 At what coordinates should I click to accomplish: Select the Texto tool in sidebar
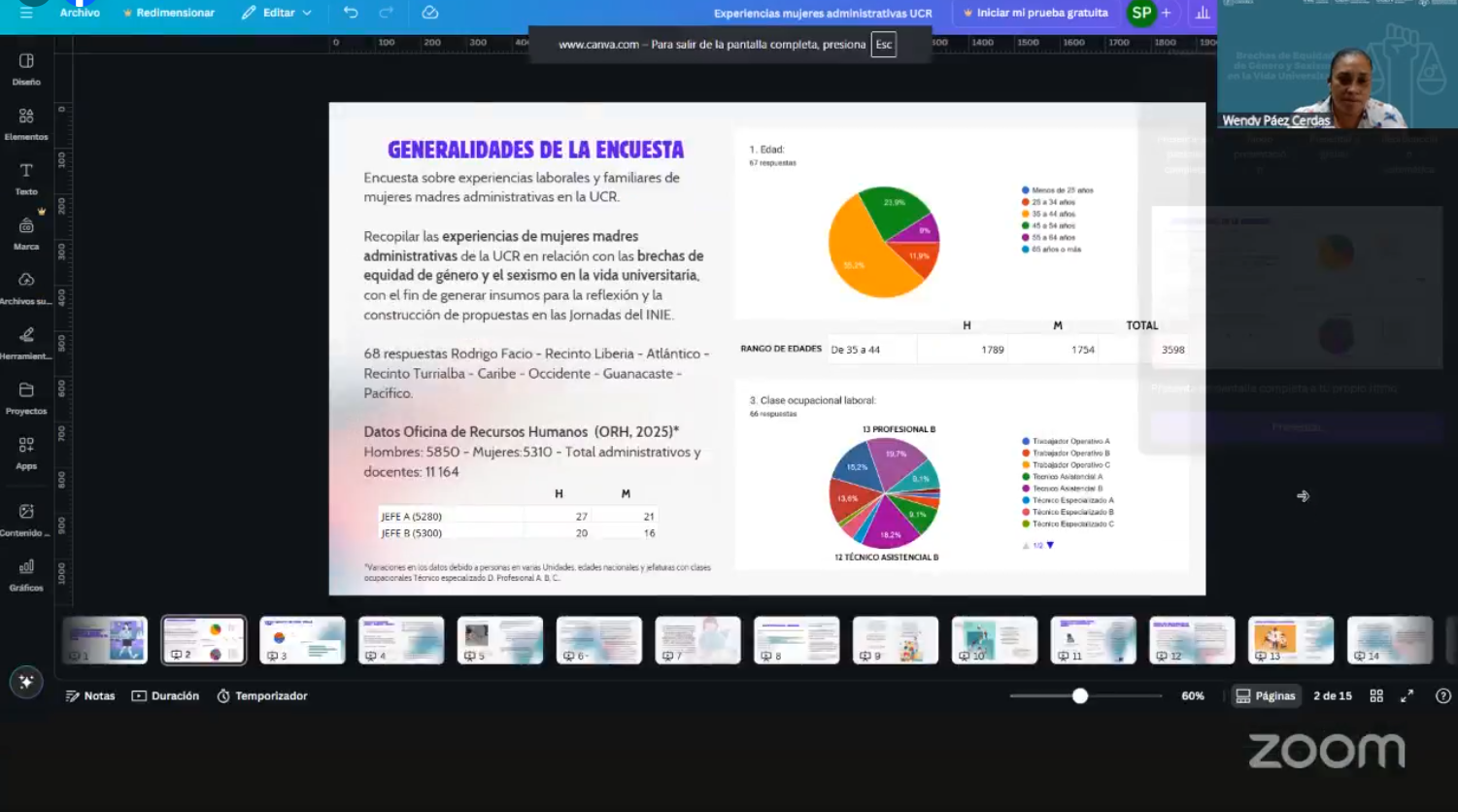point(26,179)
